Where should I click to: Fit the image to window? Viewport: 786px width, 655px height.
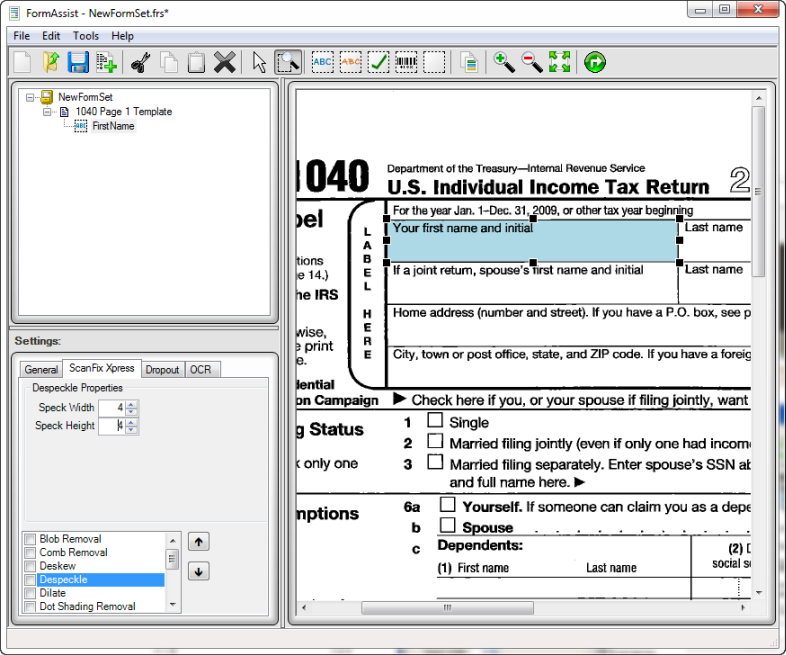(559, 63)
